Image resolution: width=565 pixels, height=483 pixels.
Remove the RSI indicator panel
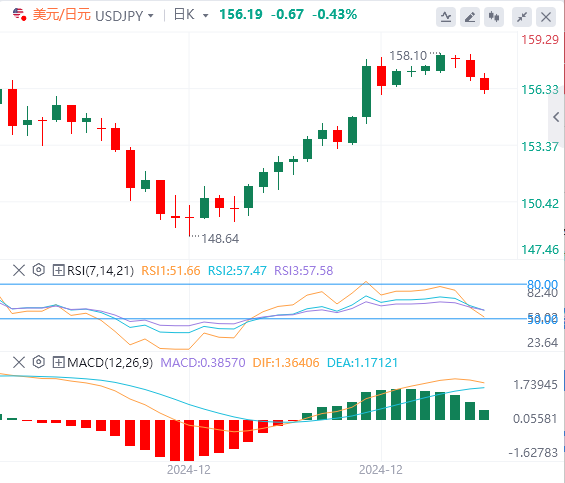pyautogui.click(x=19, y=270)
